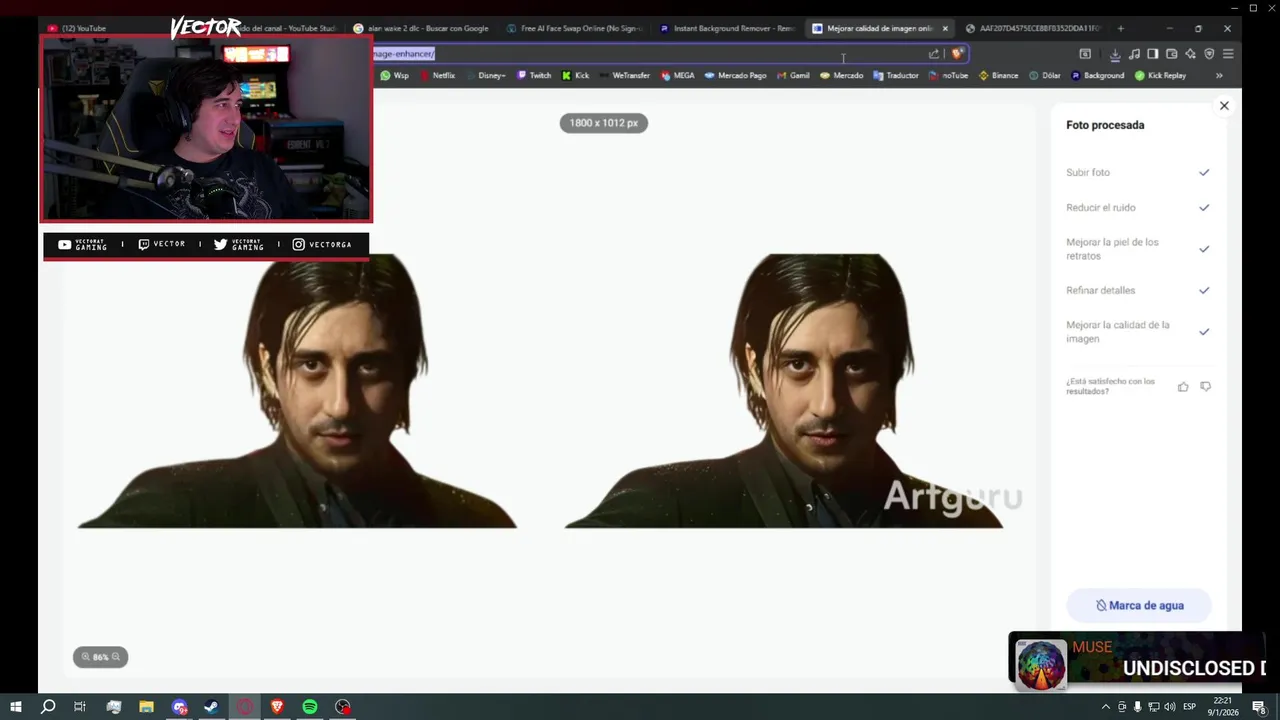1280x720 pixels.
Task: Open the Kick Replay bookmark
Action: coord(1160,75)
